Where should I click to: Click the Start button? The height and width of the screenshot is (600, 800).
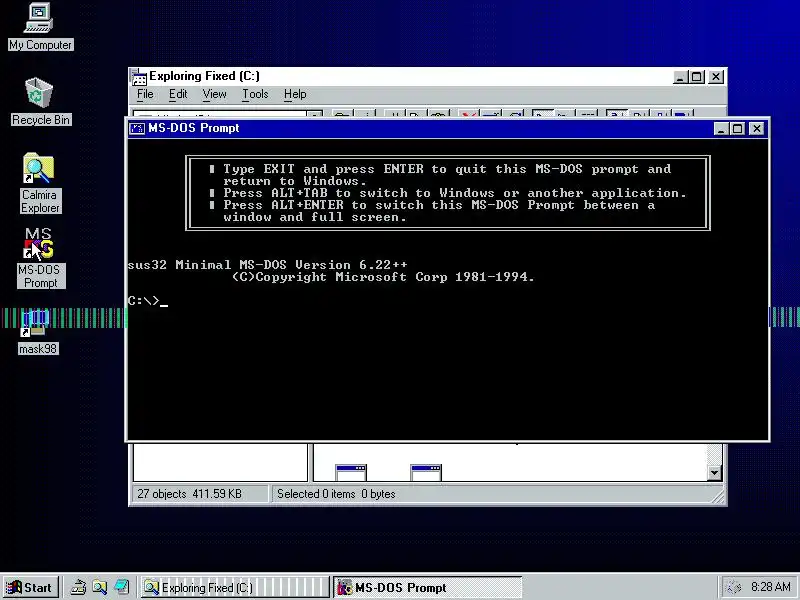coord(30,588)
